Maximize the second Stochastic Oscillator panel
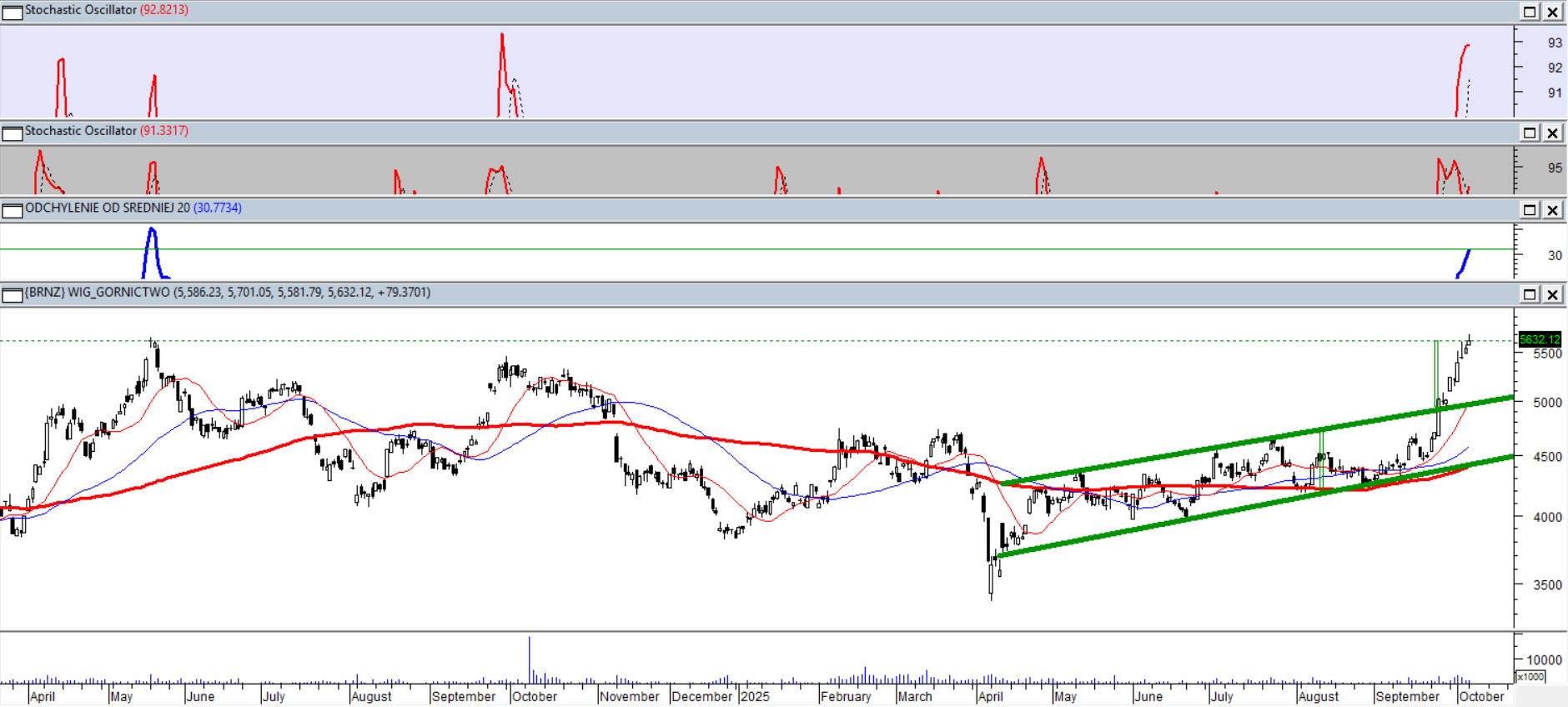 [1530, 133]
